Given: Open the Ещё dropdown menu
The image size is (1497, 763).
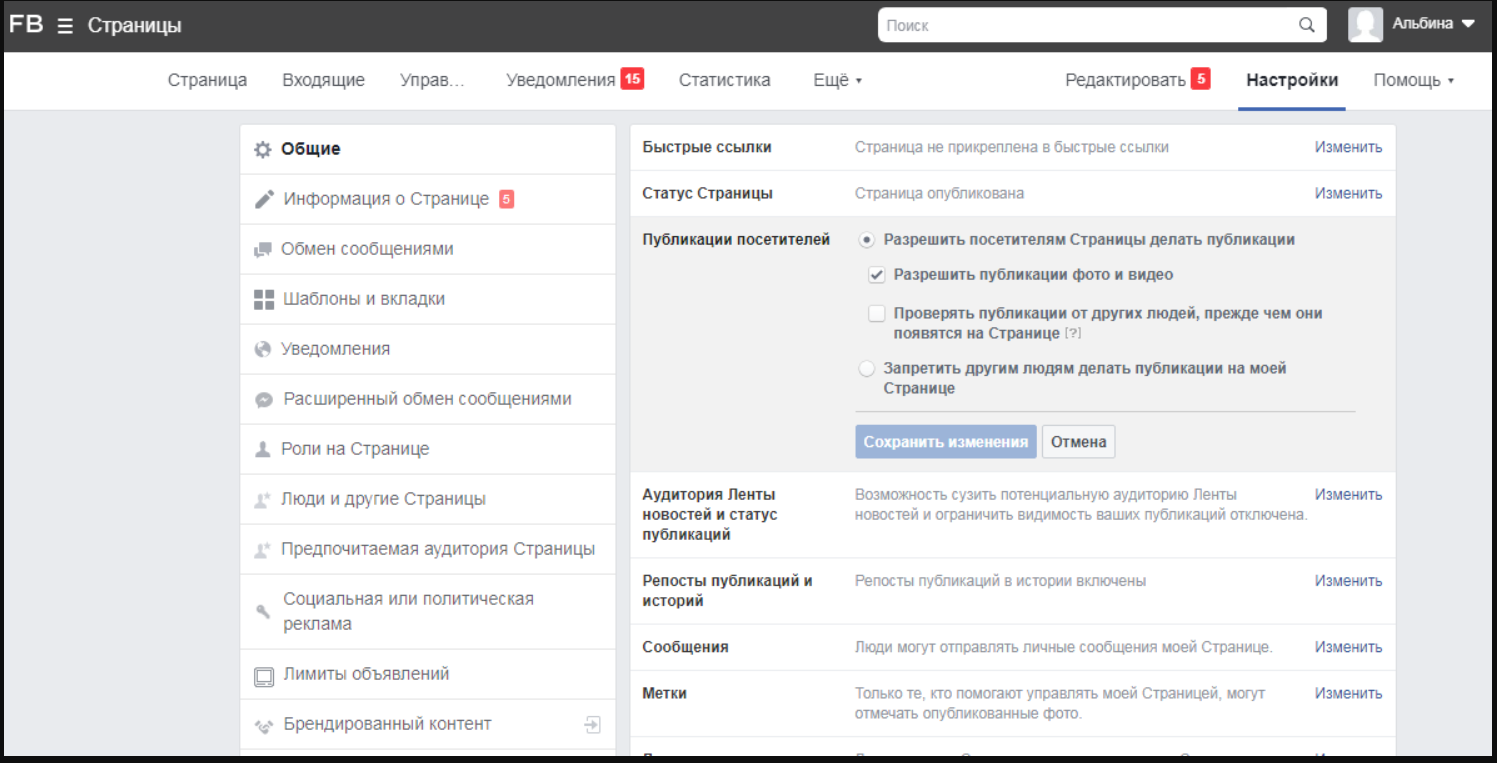Looking at the screenshot, I should point(837,80).
